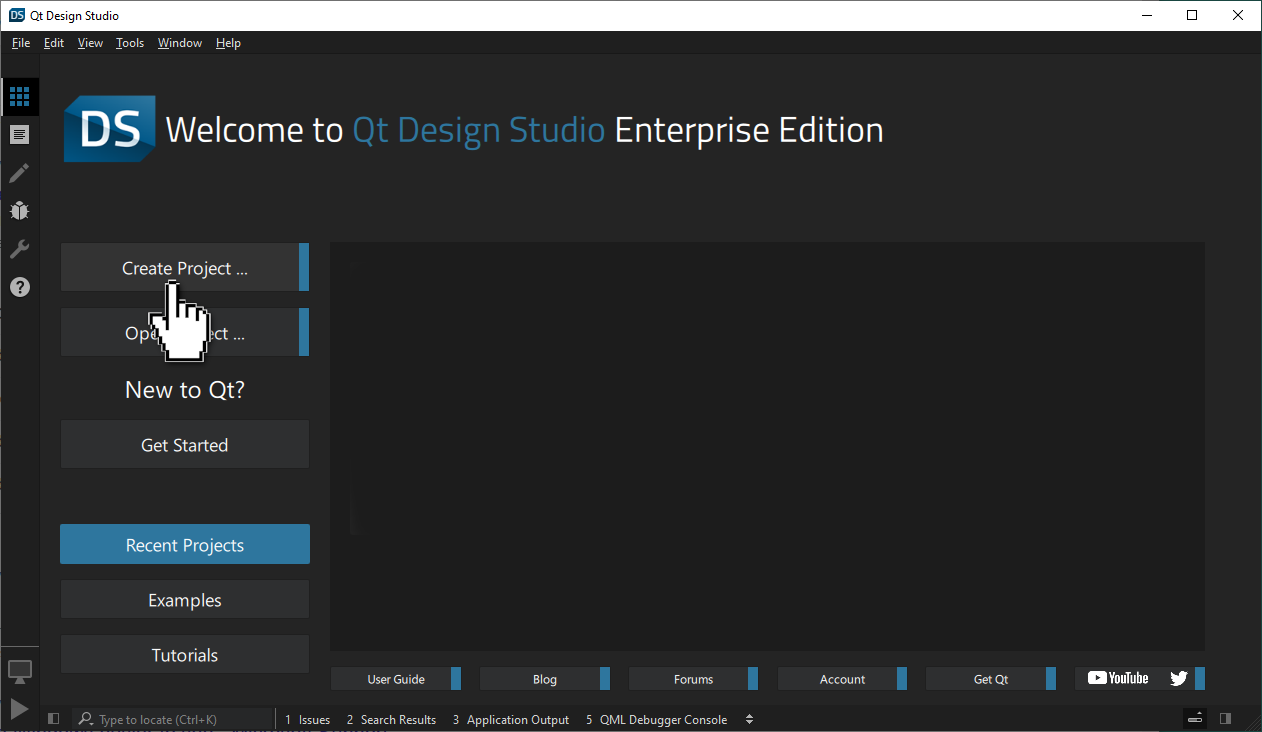Open the Issues output pane
Screen dimensions: 1262x732
pyautogui.click(x=307, y=719)
